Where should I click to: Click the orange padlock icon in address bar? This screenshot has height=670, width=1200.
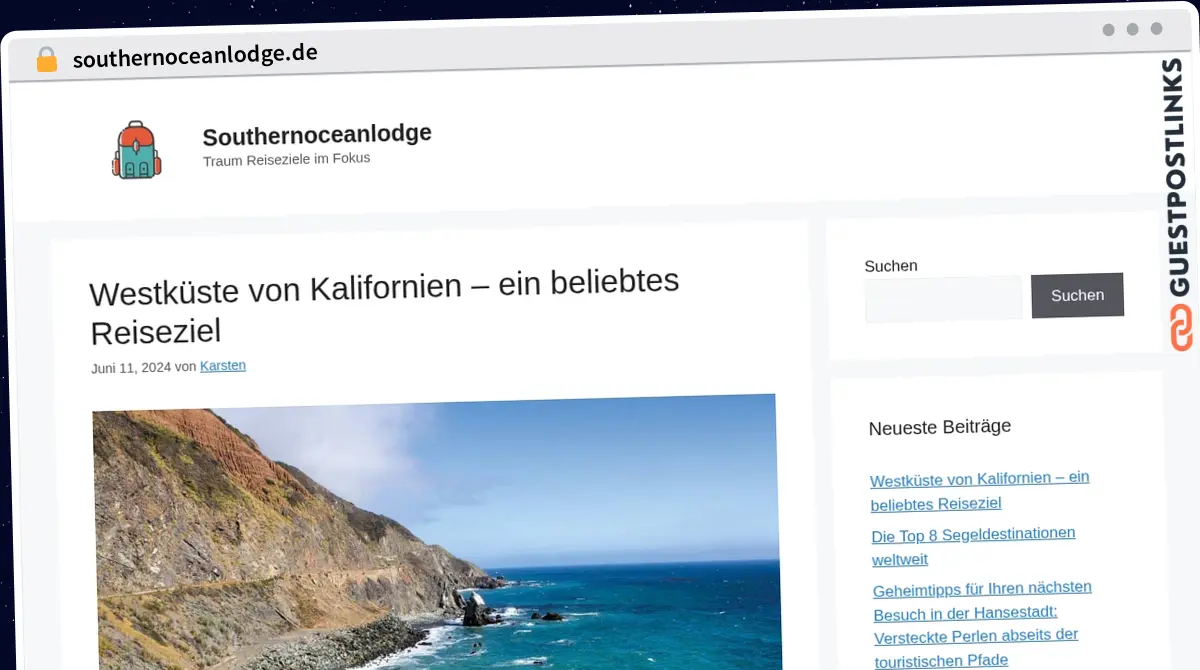pyautogui.click(x=46, y=60)
